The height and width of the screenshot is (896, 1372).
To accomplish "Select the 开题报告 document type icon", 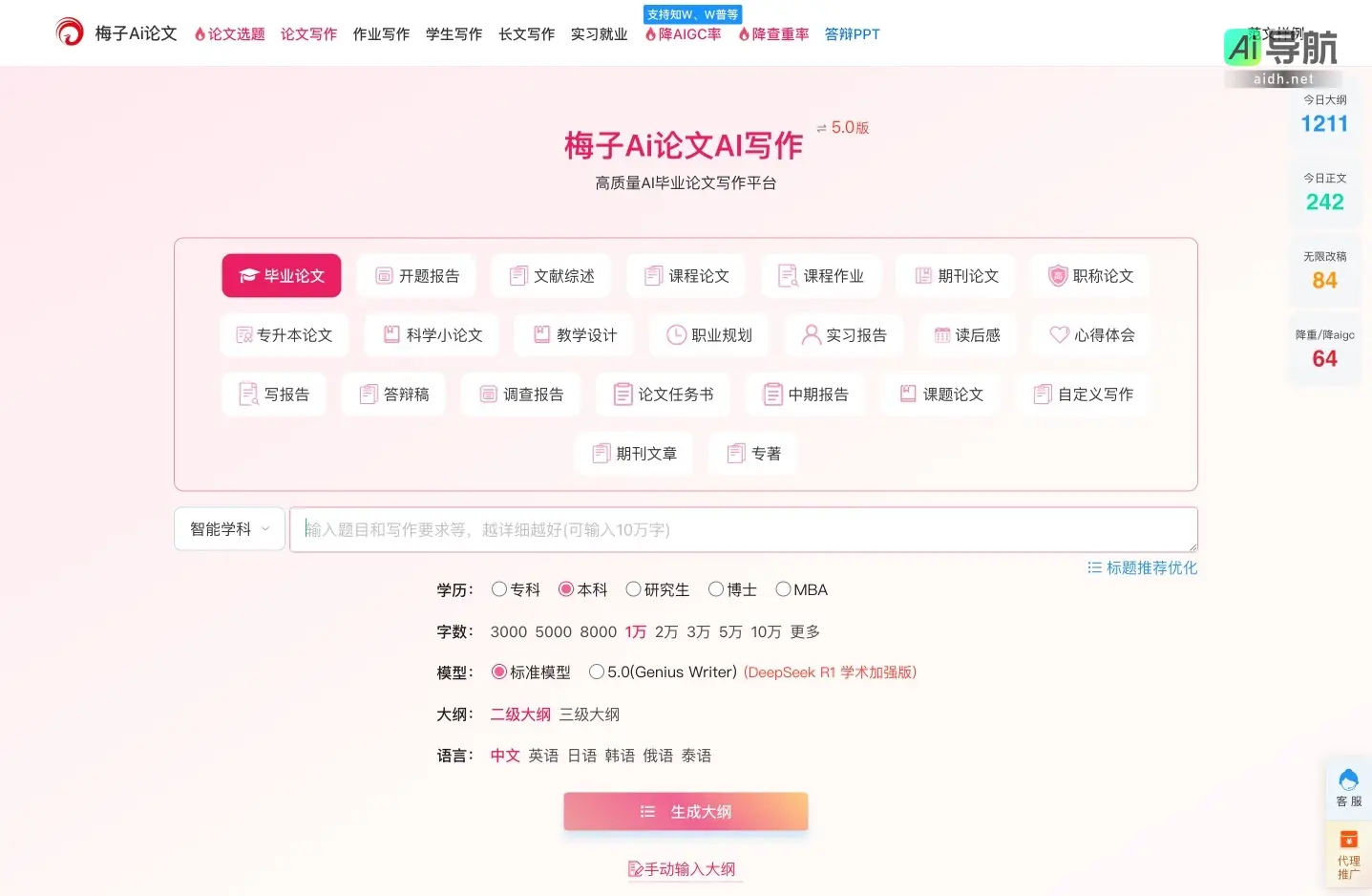I will coord(381,275).
